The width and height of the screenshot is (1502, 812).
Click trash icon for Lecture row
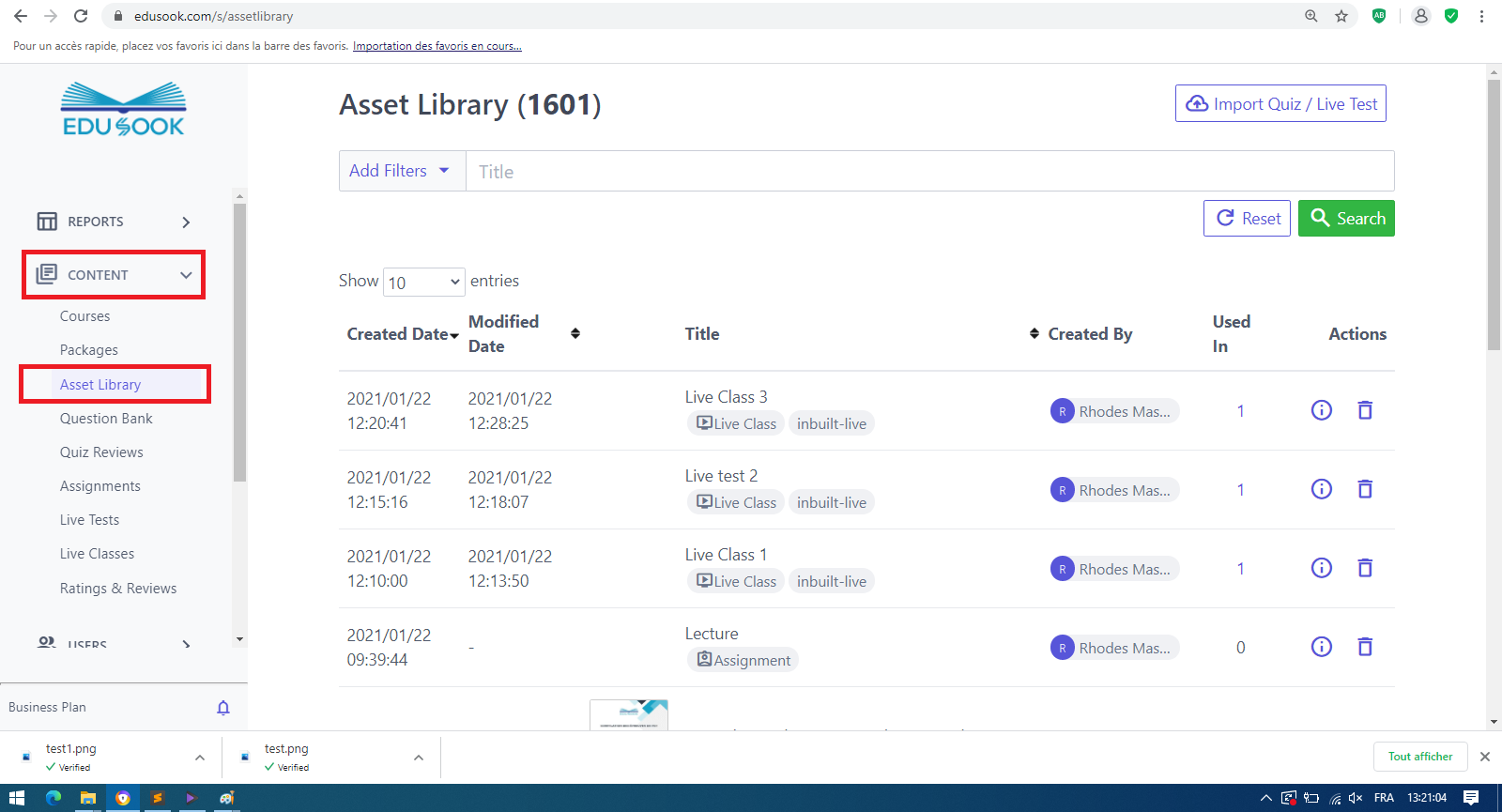pos(1365,647)
